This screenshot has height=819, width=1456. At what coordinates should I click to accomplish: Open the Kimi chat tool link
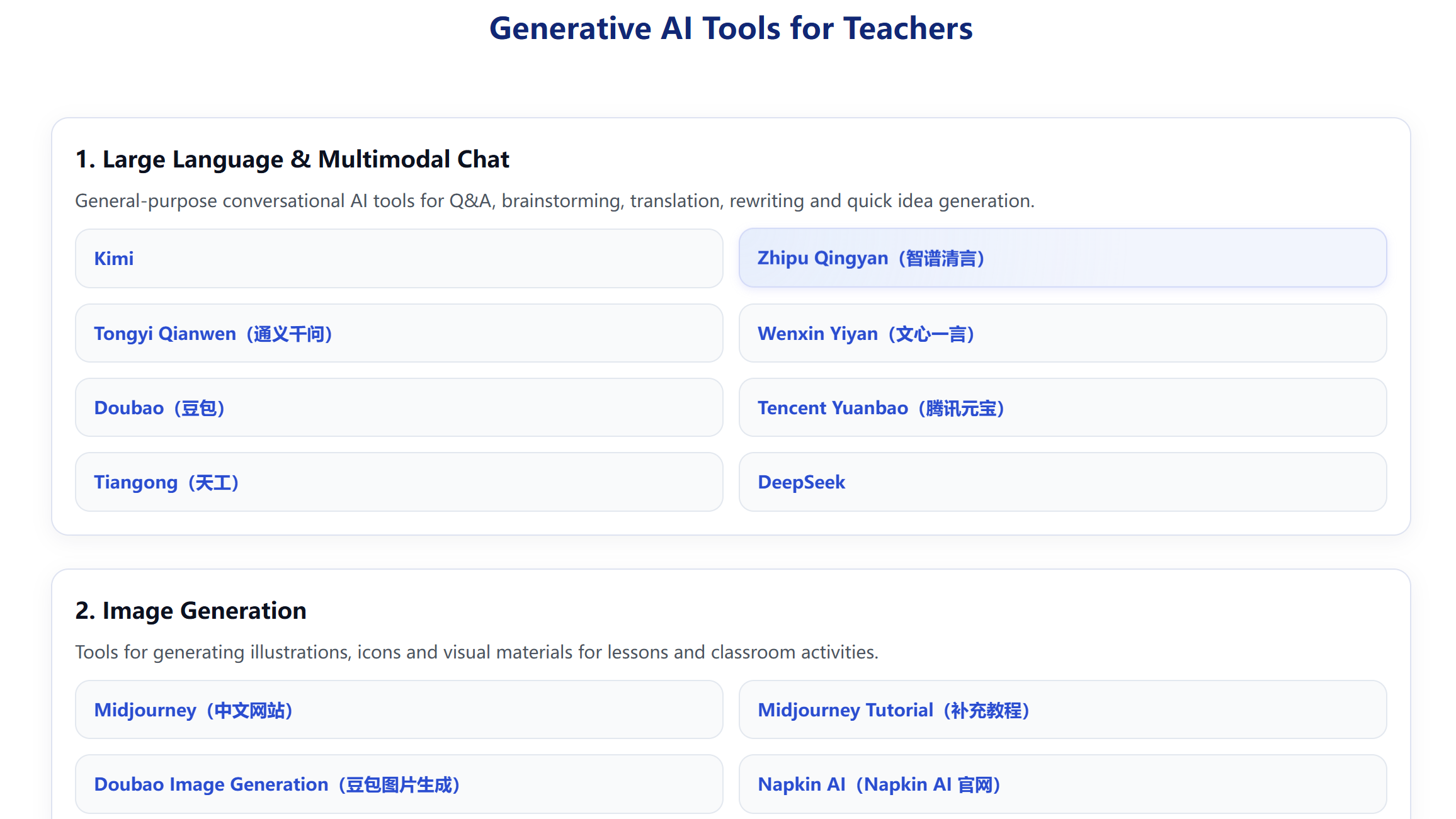click(x=113, y=258)
